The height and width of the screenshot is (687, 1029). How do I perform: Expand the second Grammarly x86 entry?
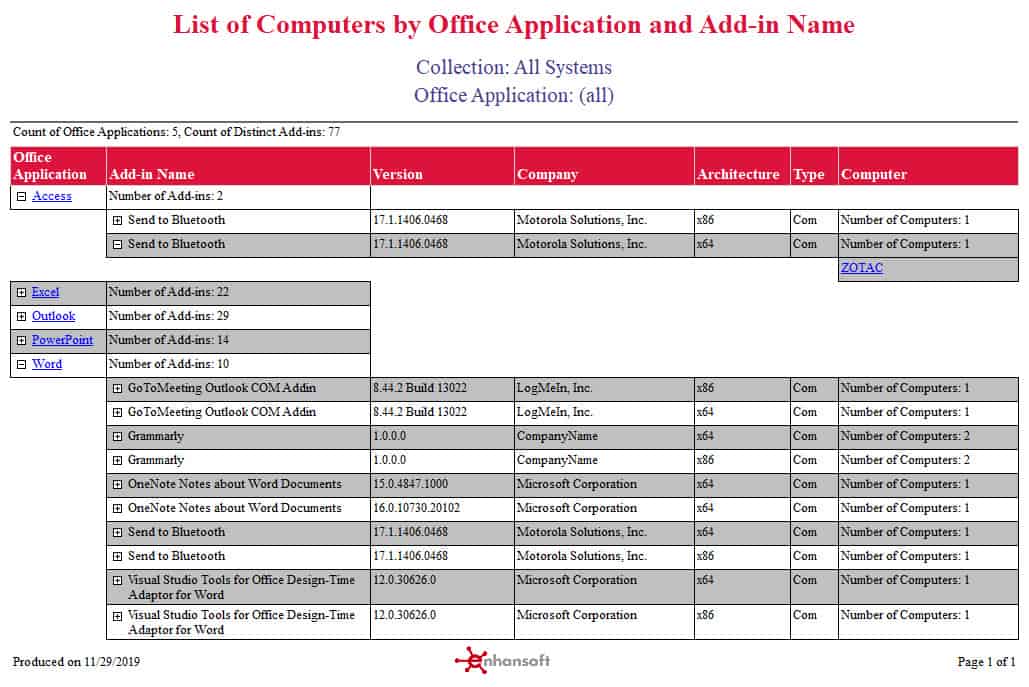tap(118, 460)
